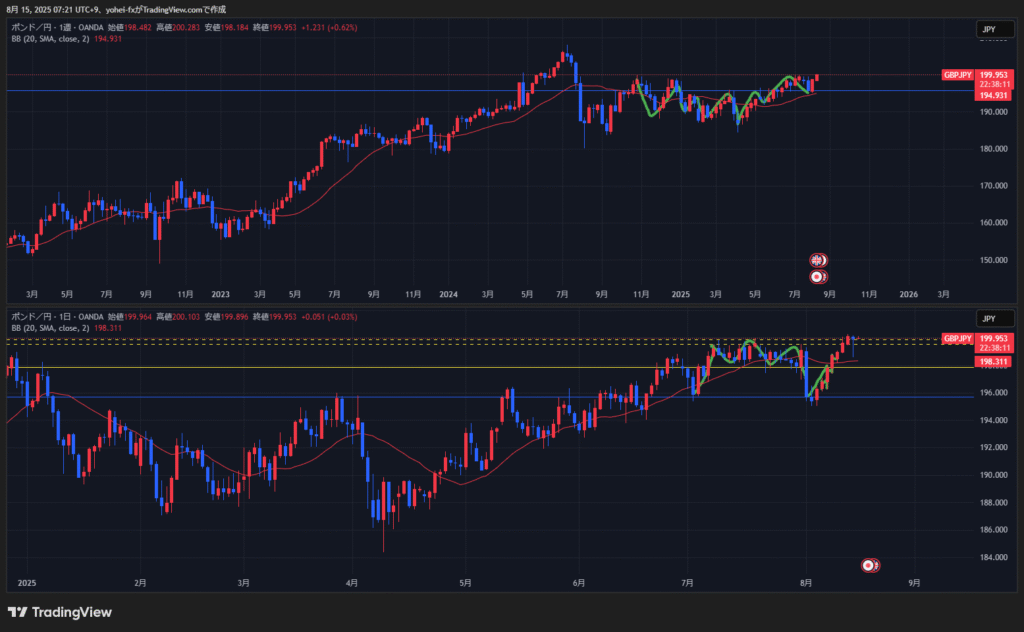Screen dimensions: 1024x632
Task: Click the GBPJPY price label on weekly chart
Action: coord(957,75)
